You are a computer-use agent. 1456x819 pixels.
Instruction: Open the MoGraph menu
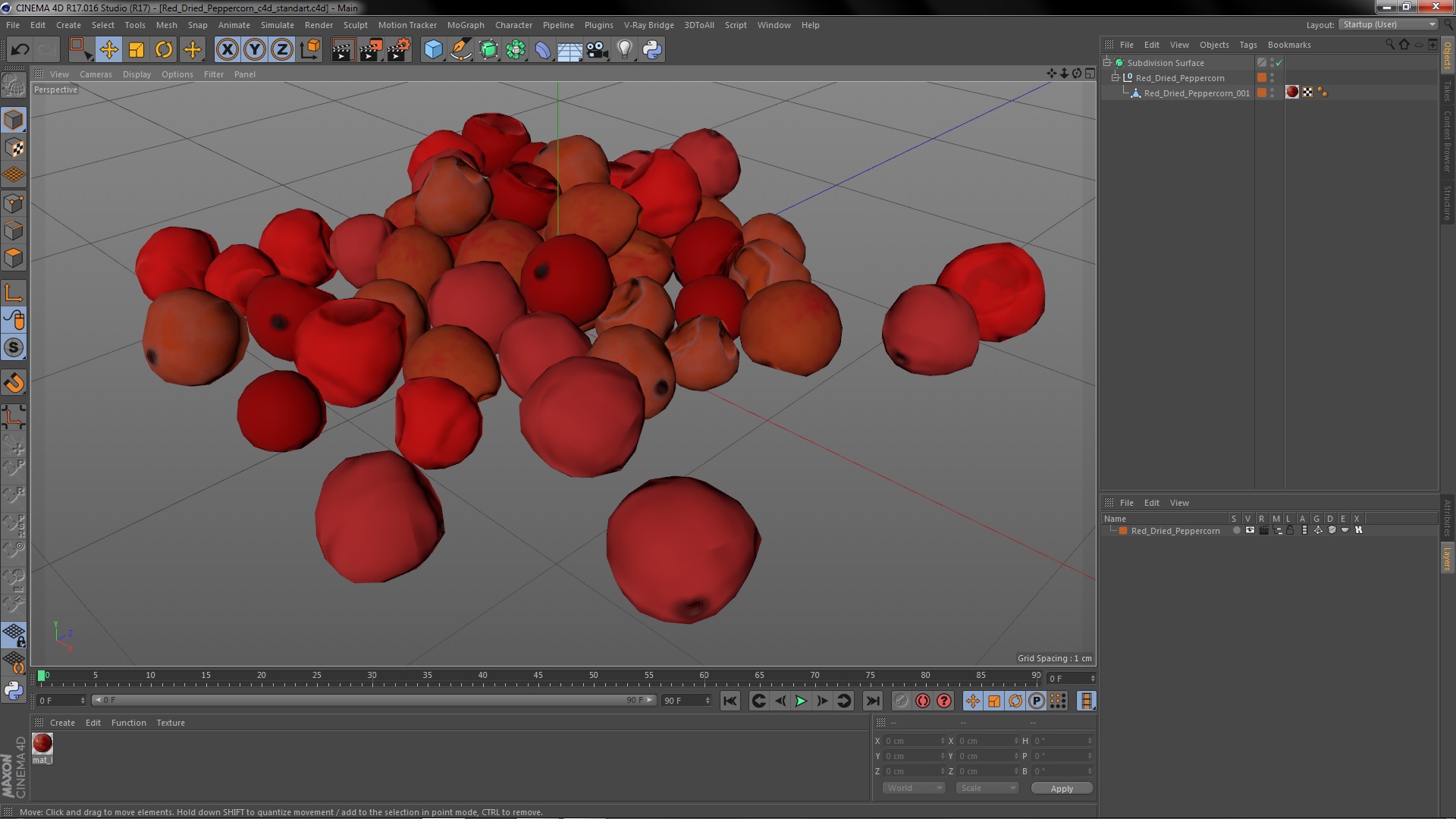[465, 25]
